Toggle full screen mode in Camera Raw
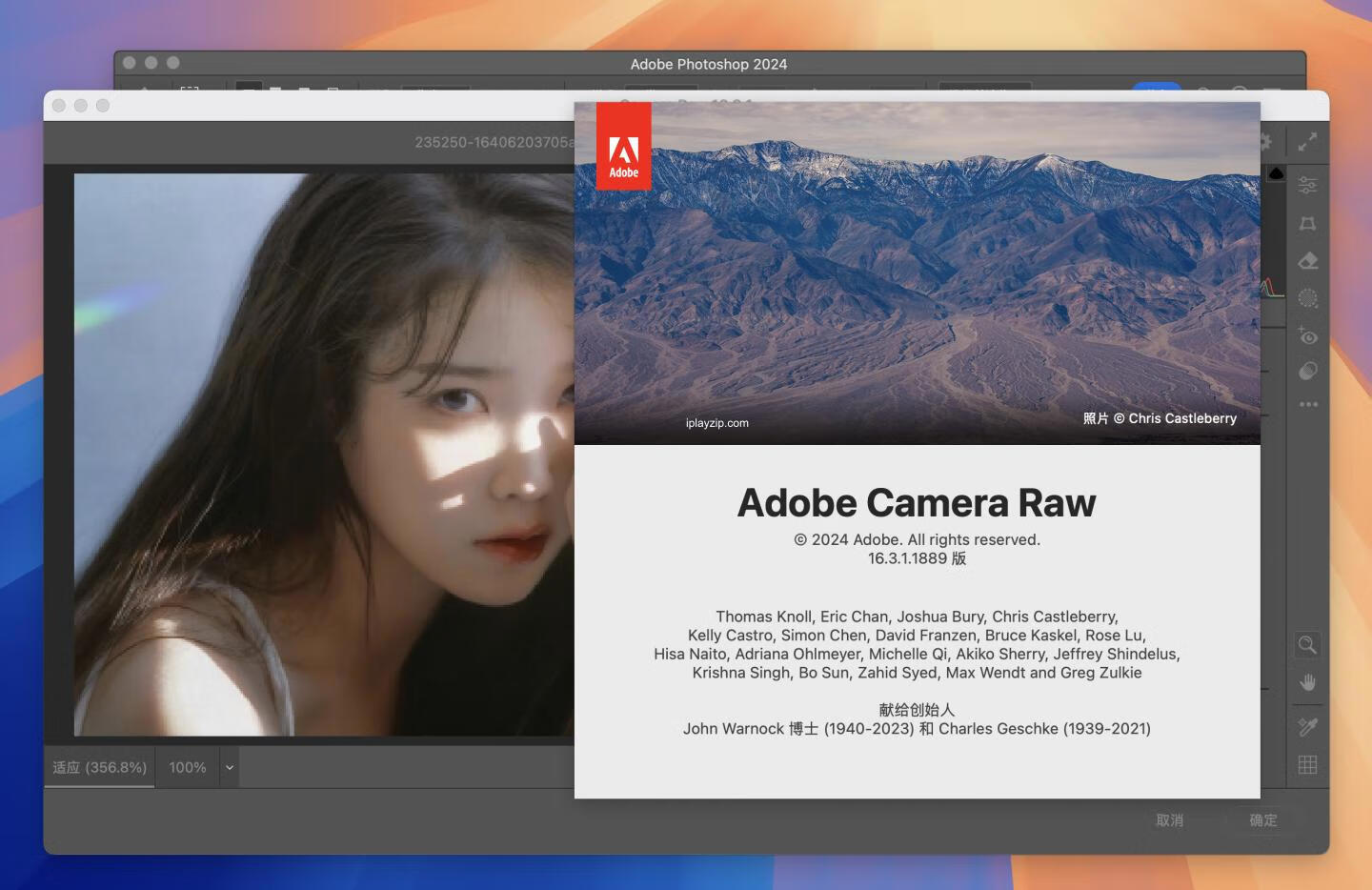1372x890 pixels. (1307, 142)
